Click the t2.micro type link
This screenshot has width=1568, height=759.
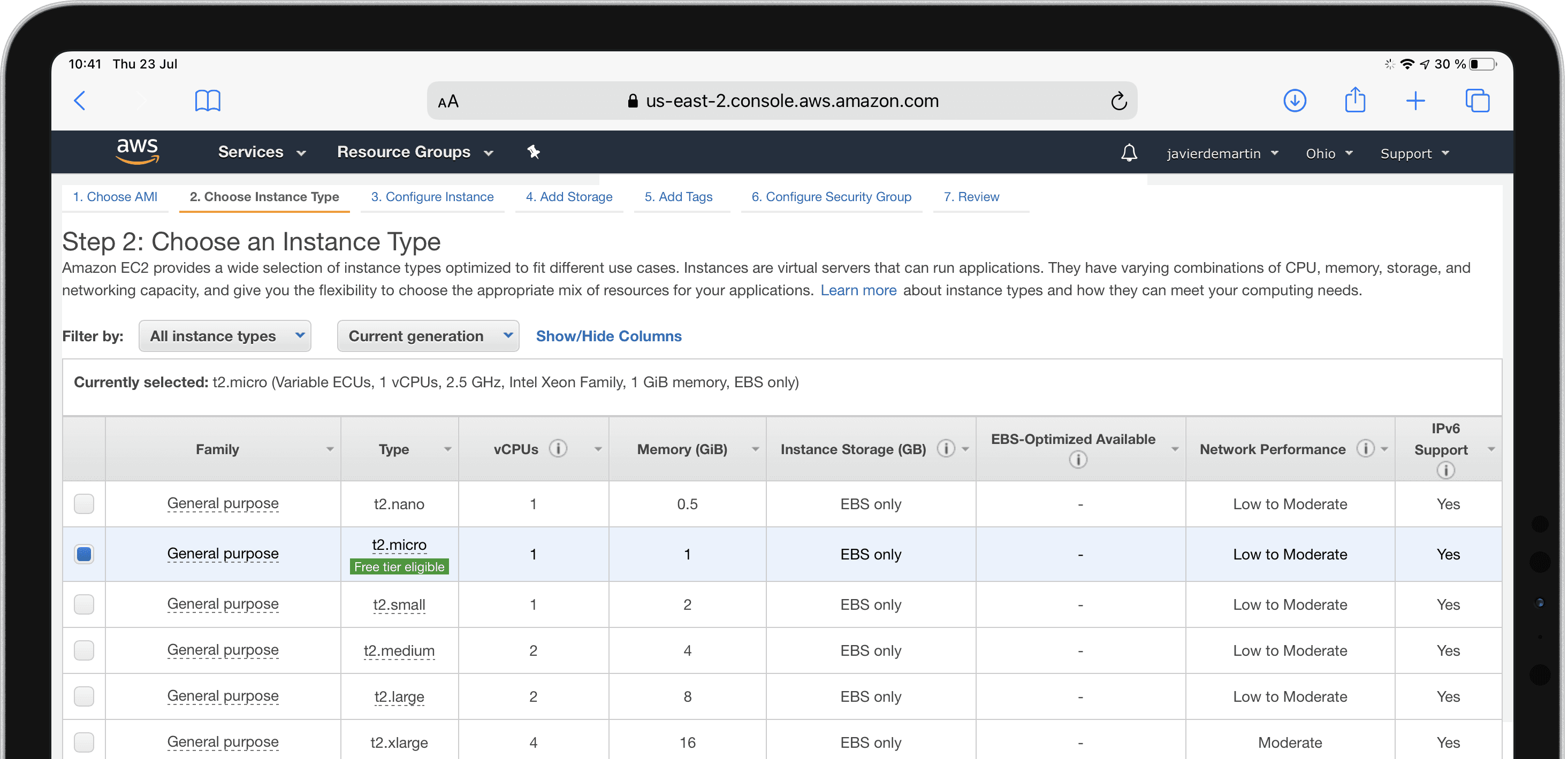(x=399, y=545)
